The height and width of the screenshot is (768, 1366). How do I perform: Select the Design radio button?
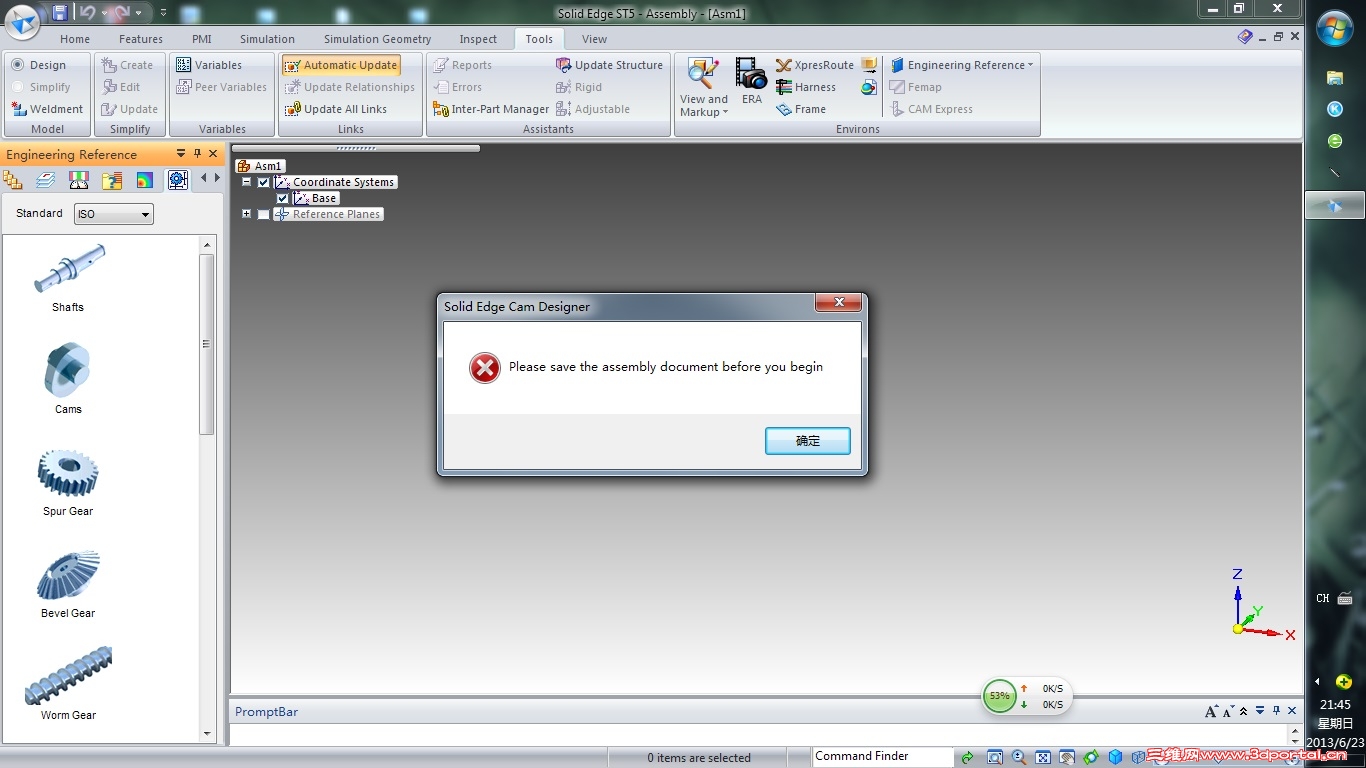pyautogui.click(x=39, y=65)
